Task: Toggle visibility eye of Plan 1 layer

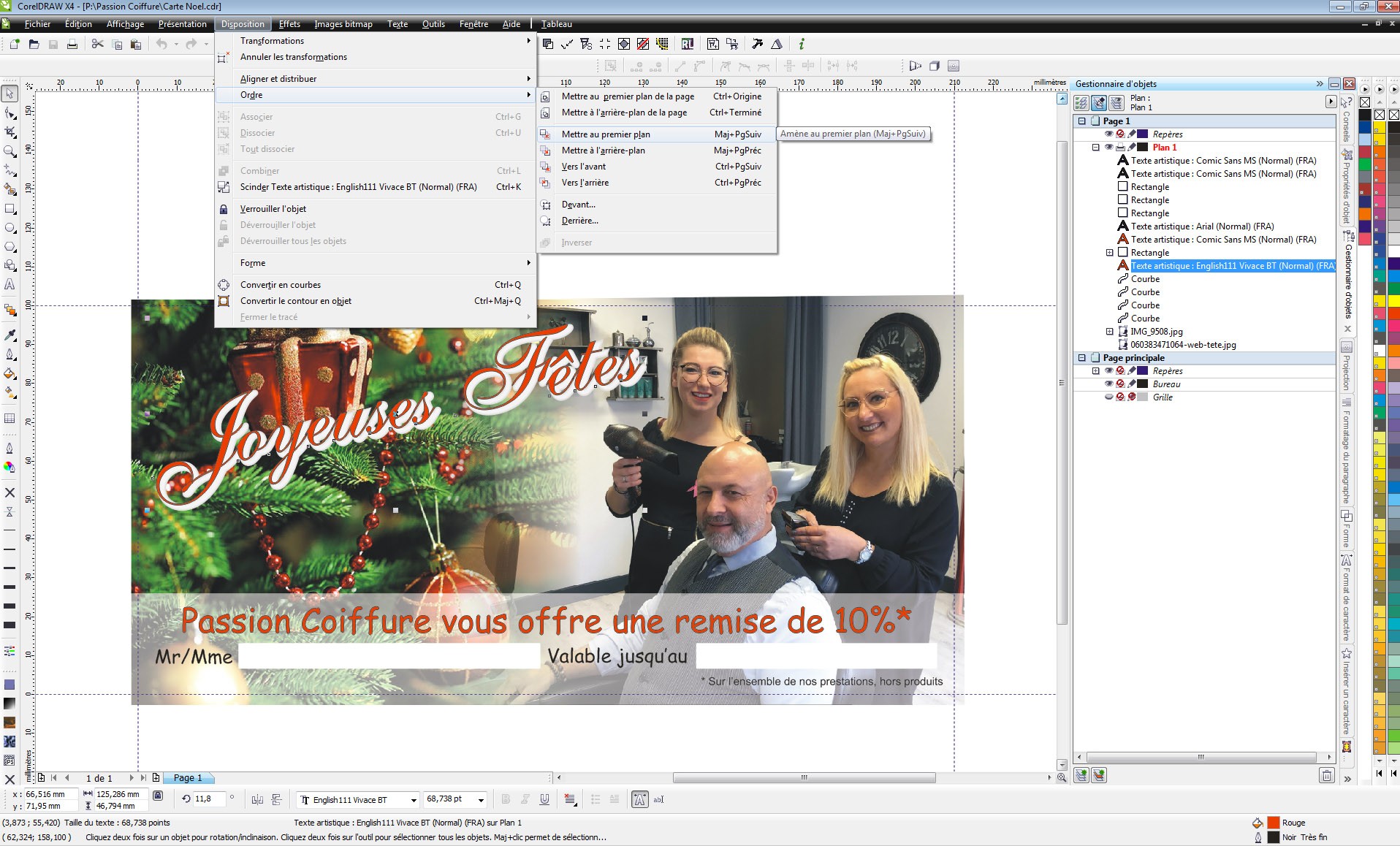Action: [x=1108, y=148]
